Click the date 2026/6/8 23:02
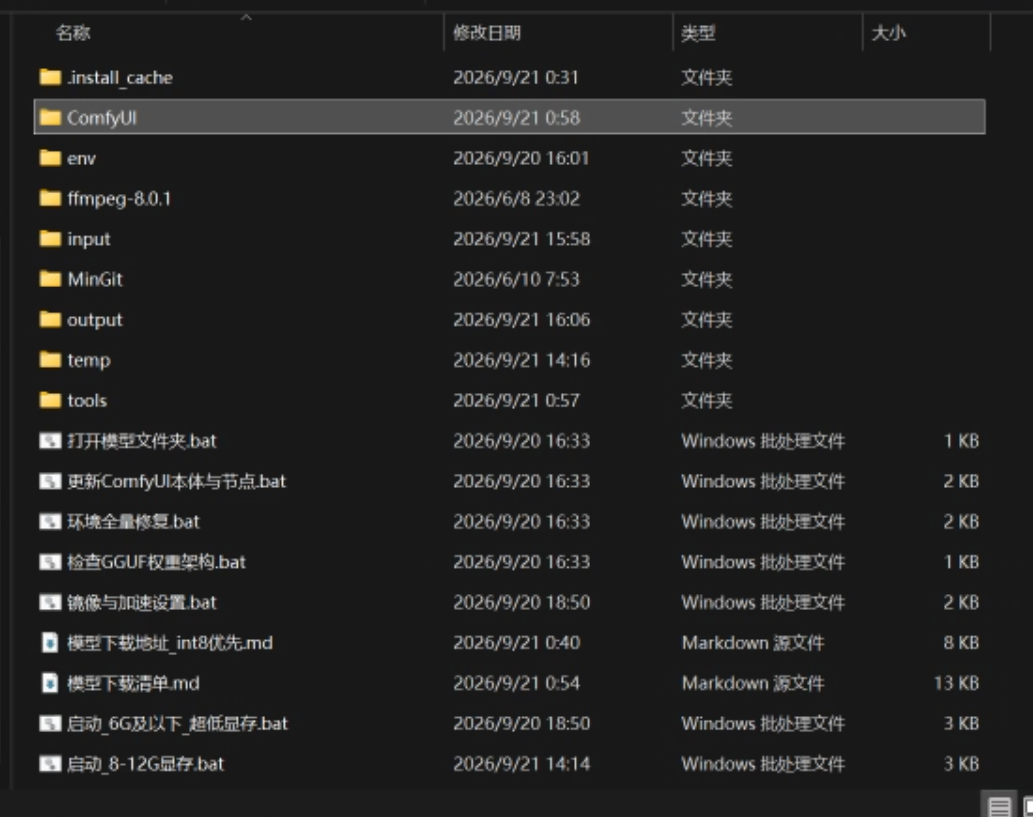The width and height of the screenshot is (1033, 817). tap(516, 198)
